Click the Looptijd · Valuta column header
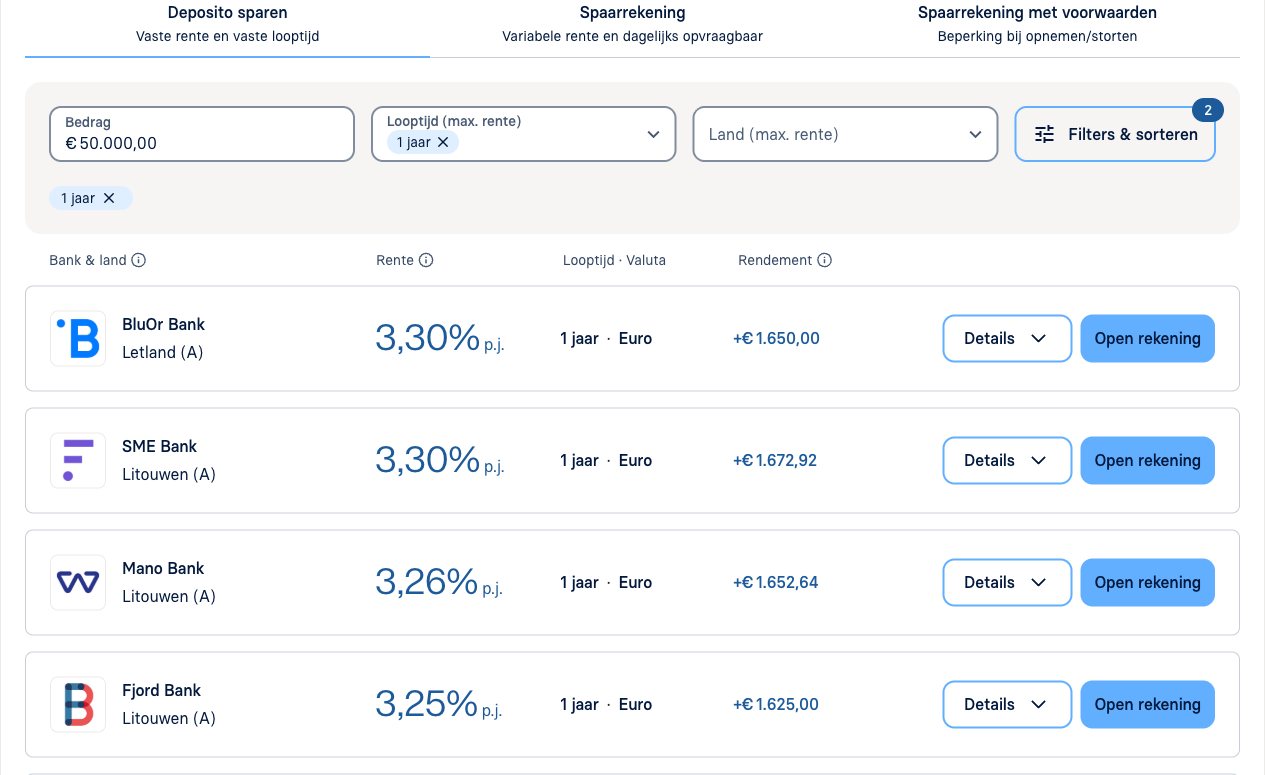 click(614, 260)
